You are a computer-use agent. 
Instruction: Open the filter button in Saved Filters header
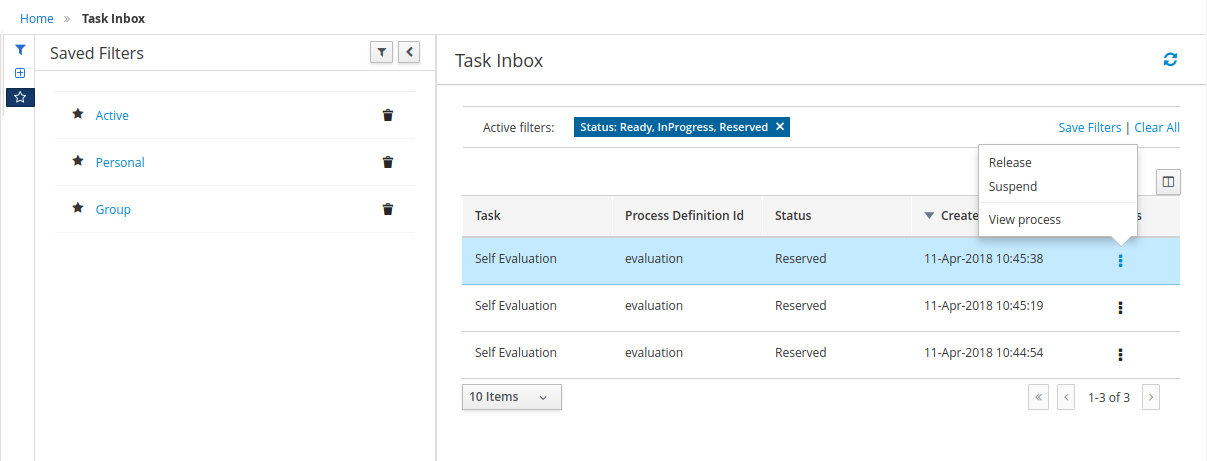point(381,53)
